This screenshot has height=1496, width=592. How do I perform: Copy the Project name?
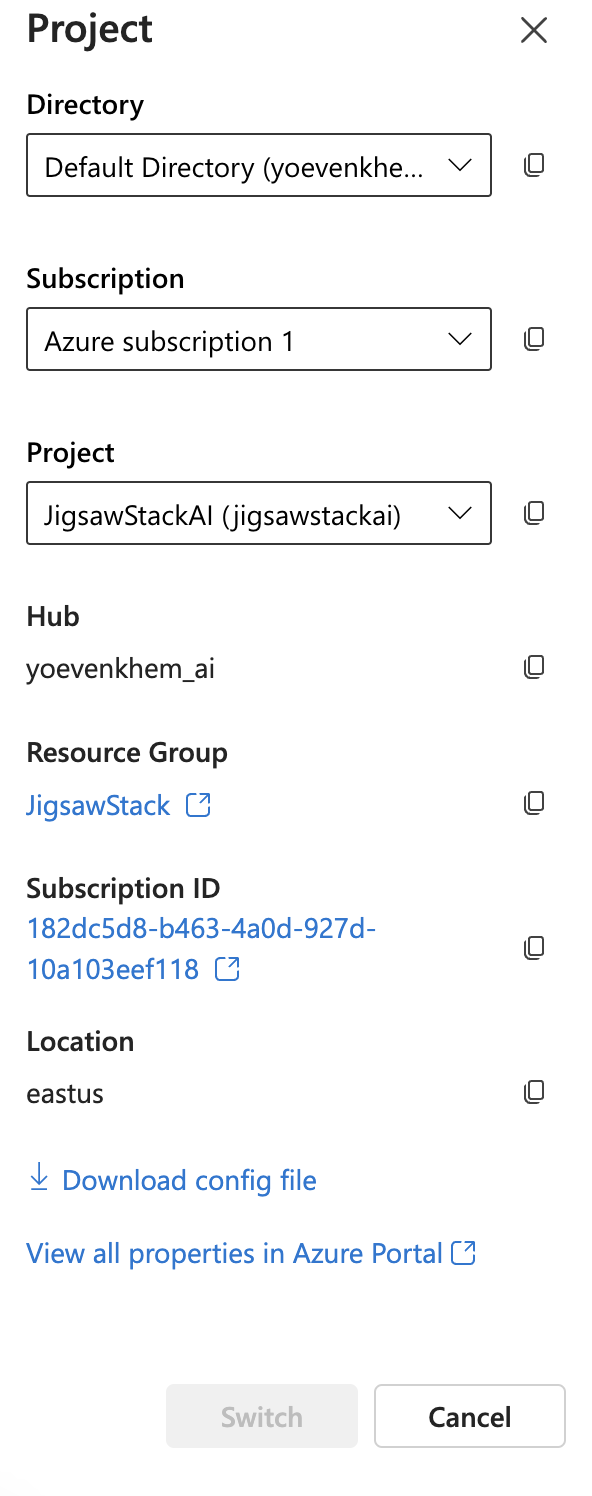point(535,513)
